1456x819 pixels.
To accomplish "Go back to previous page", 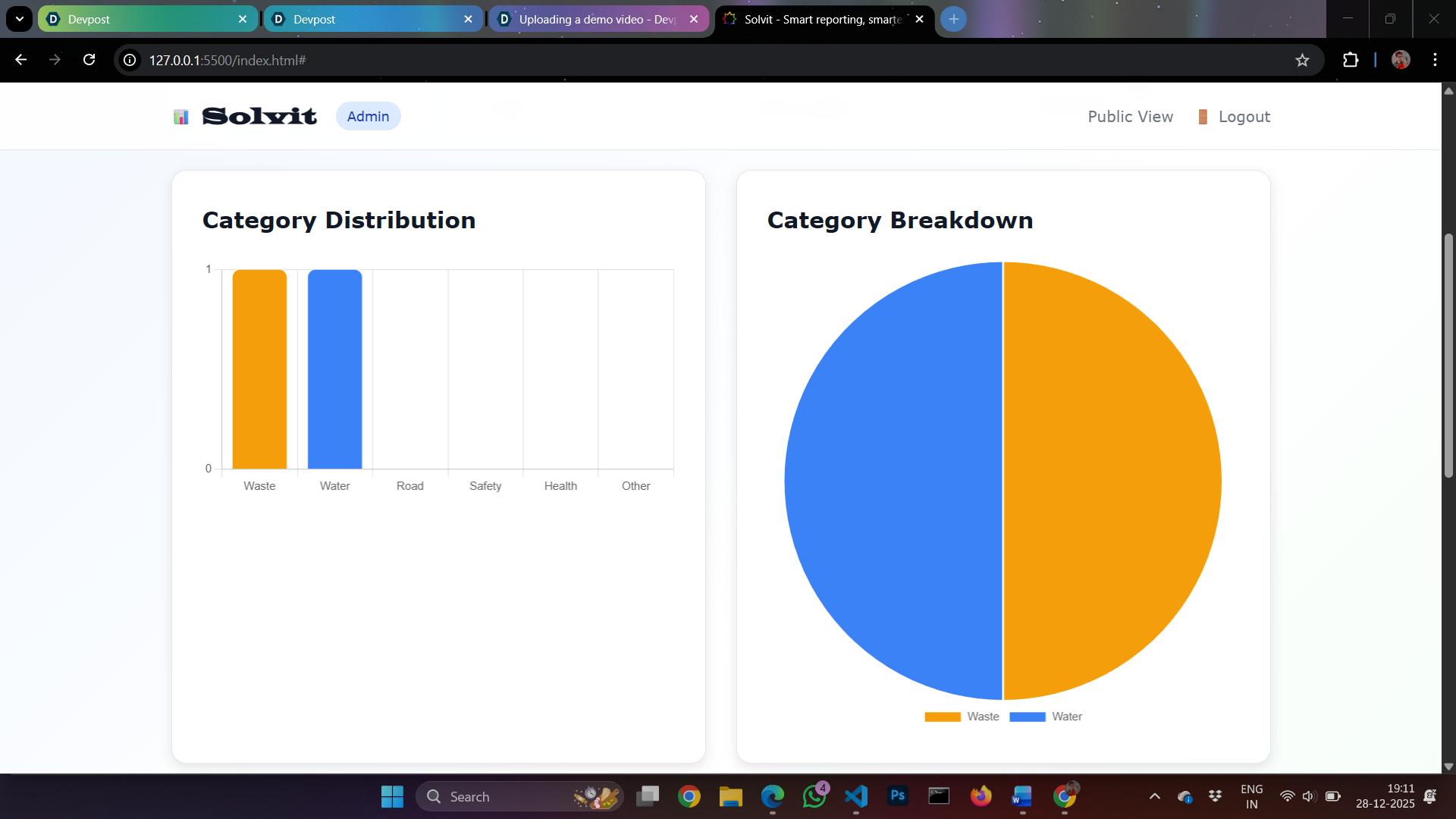I will click(x=21, y=60).
